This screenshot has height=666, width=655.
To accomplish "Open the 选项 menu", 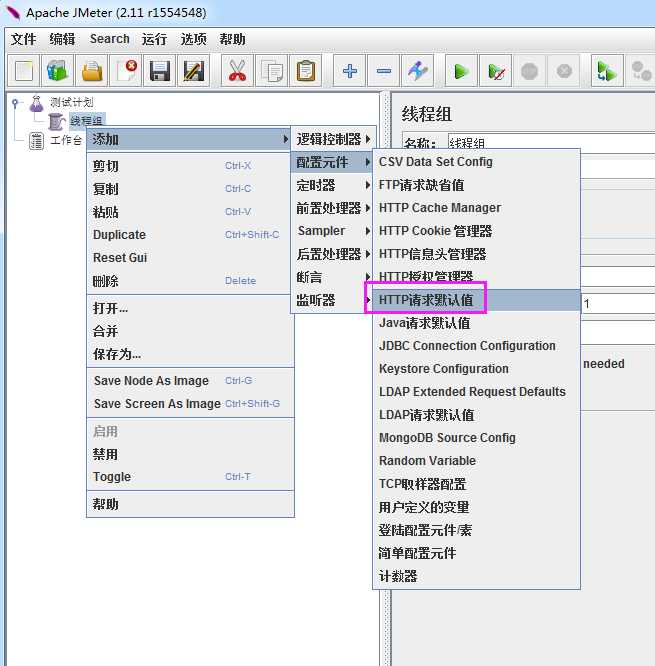I will coord(193,39).
